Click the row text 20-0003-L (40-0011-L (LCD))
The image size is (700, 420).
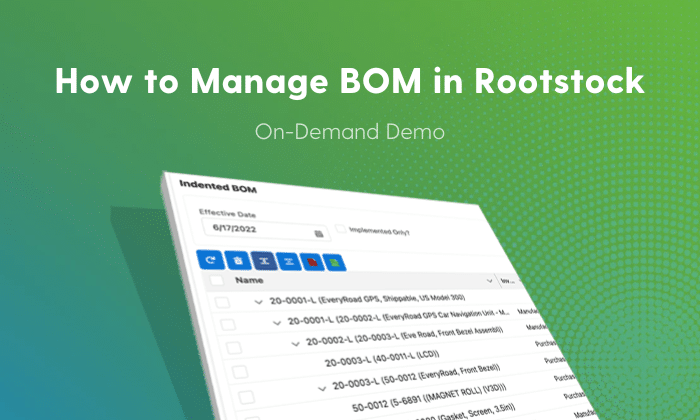pos(382,358)
